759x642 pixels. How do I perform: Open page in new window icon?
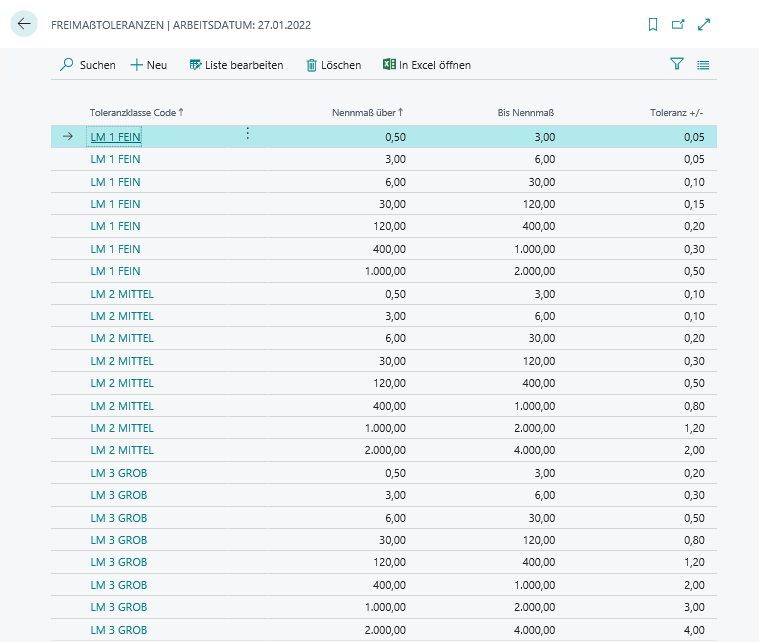pyautogui.click(x=679, y=24)
